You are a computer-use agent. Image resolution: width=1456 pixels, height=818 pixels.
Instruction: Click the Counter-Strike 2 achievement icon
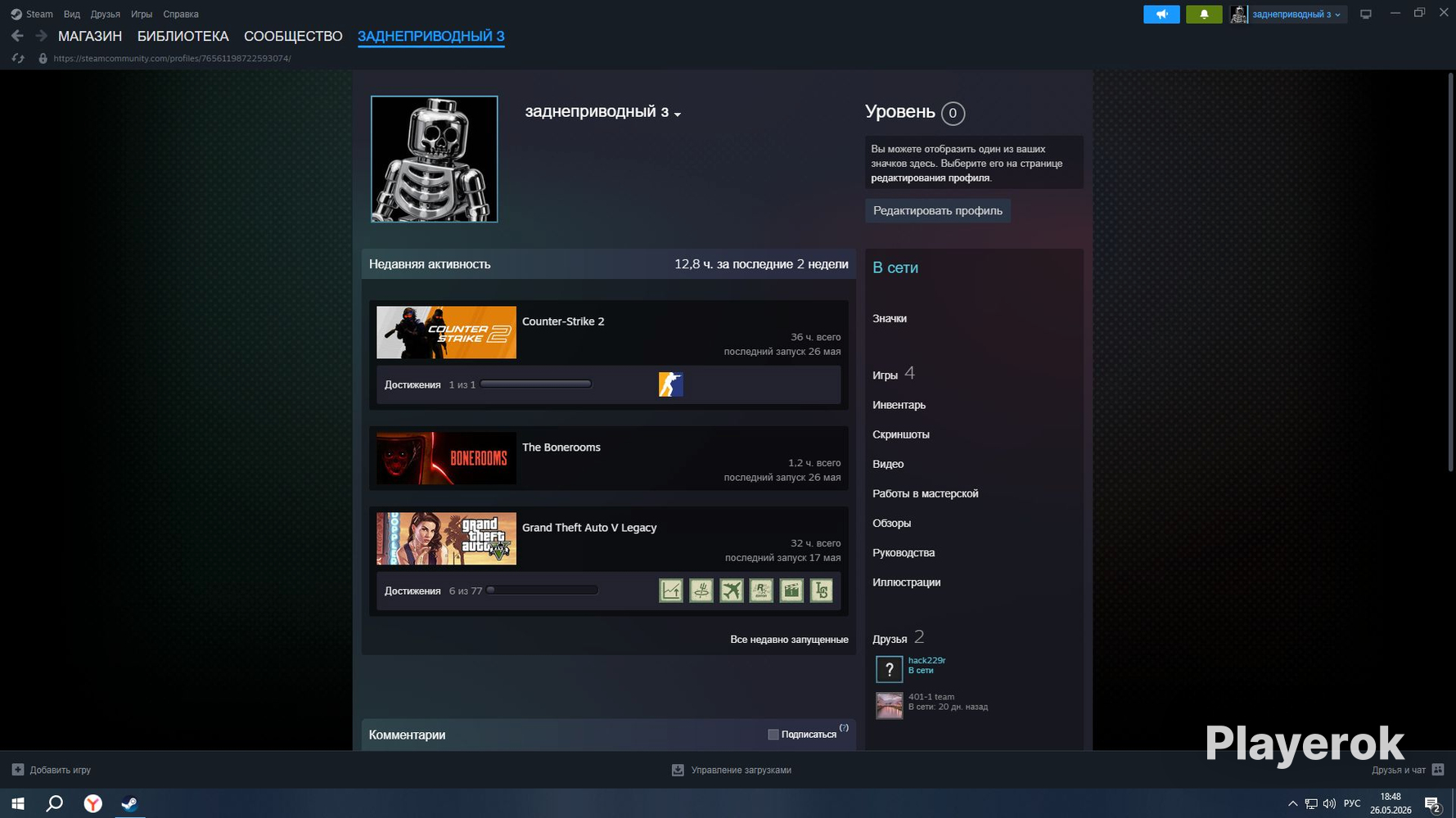(x=671, y=384)
